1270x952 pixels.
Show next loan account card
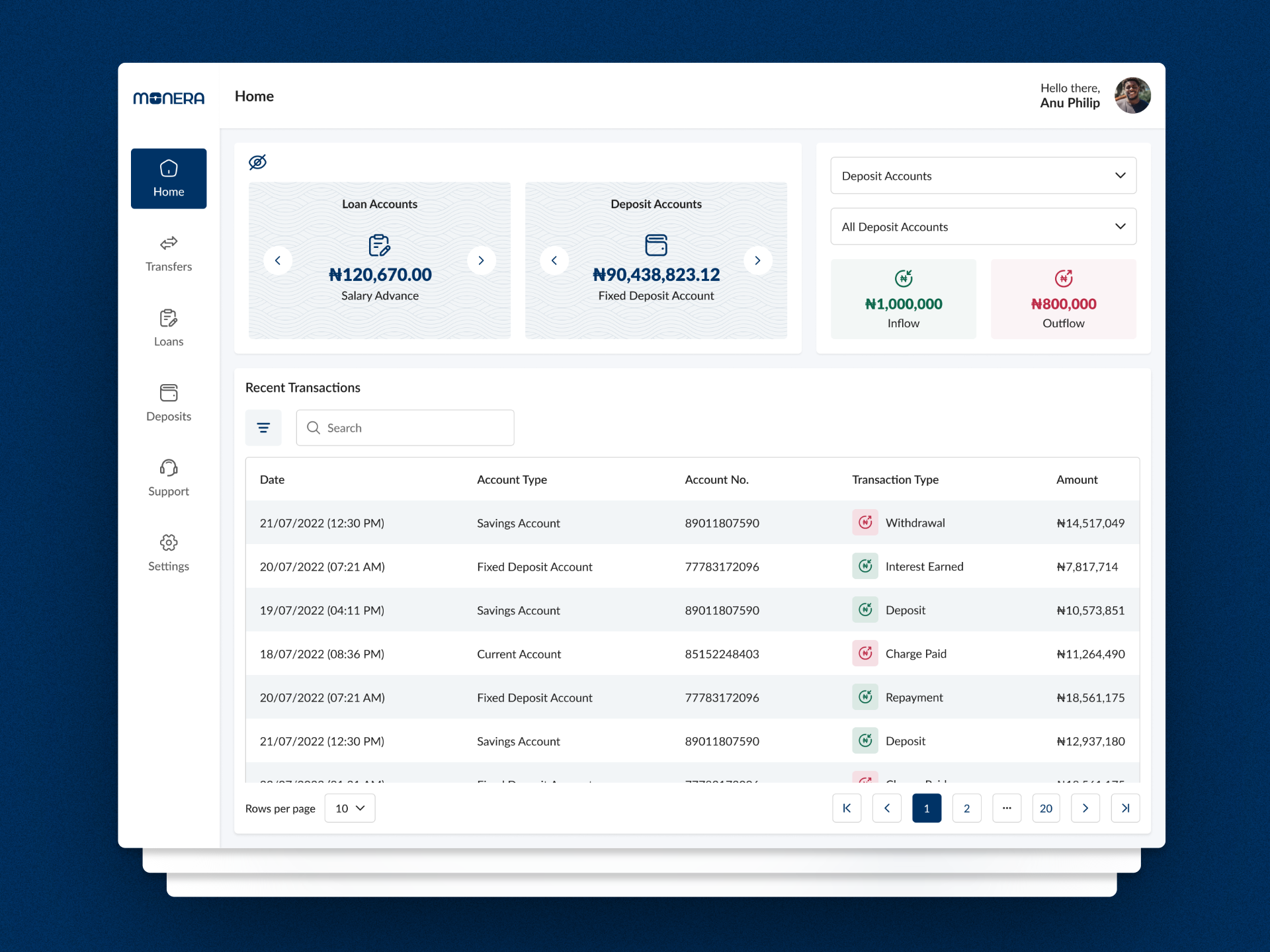481,260
